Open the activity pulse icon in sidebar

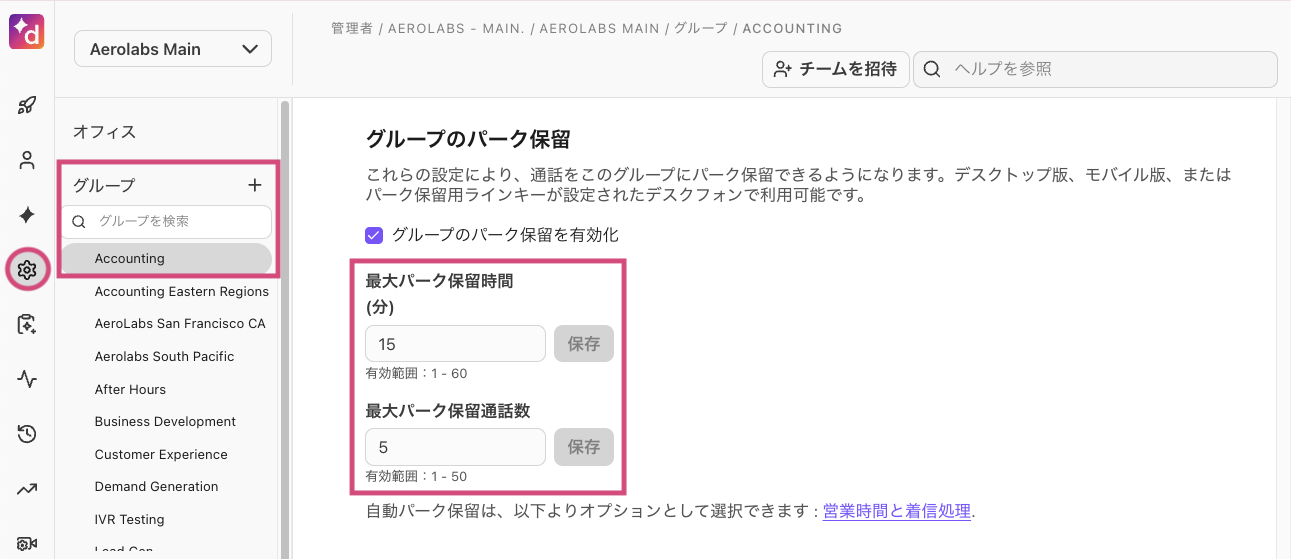27,379
